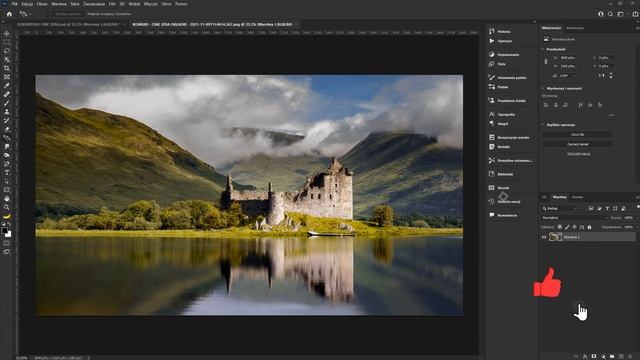Screen dimensions: 640x360
Task: Select the Hand tool
Action: point(7,199)
